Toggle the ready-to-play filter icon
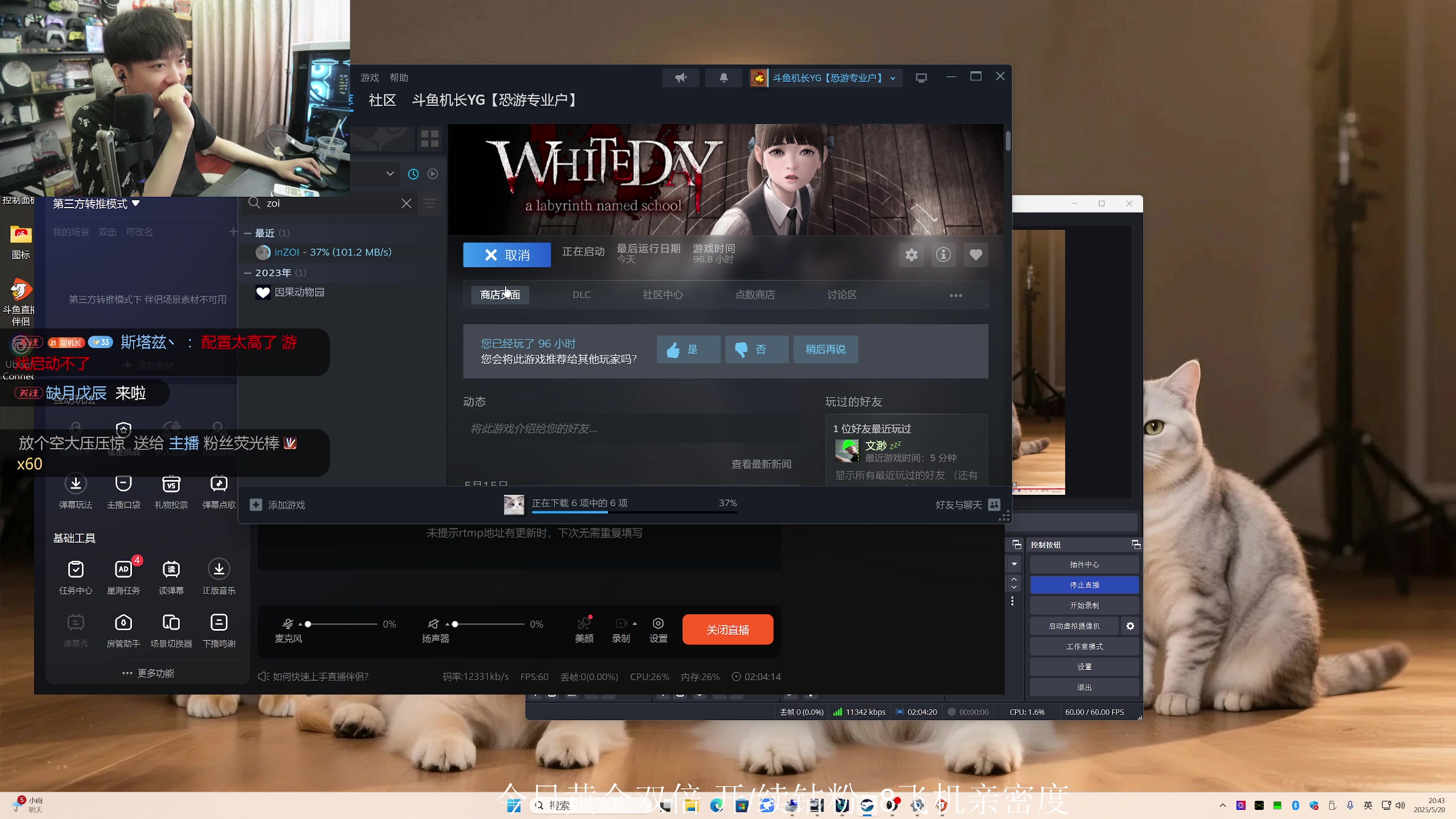The height and width of the screenshot is (819, 1456). (x=433, y=174)
